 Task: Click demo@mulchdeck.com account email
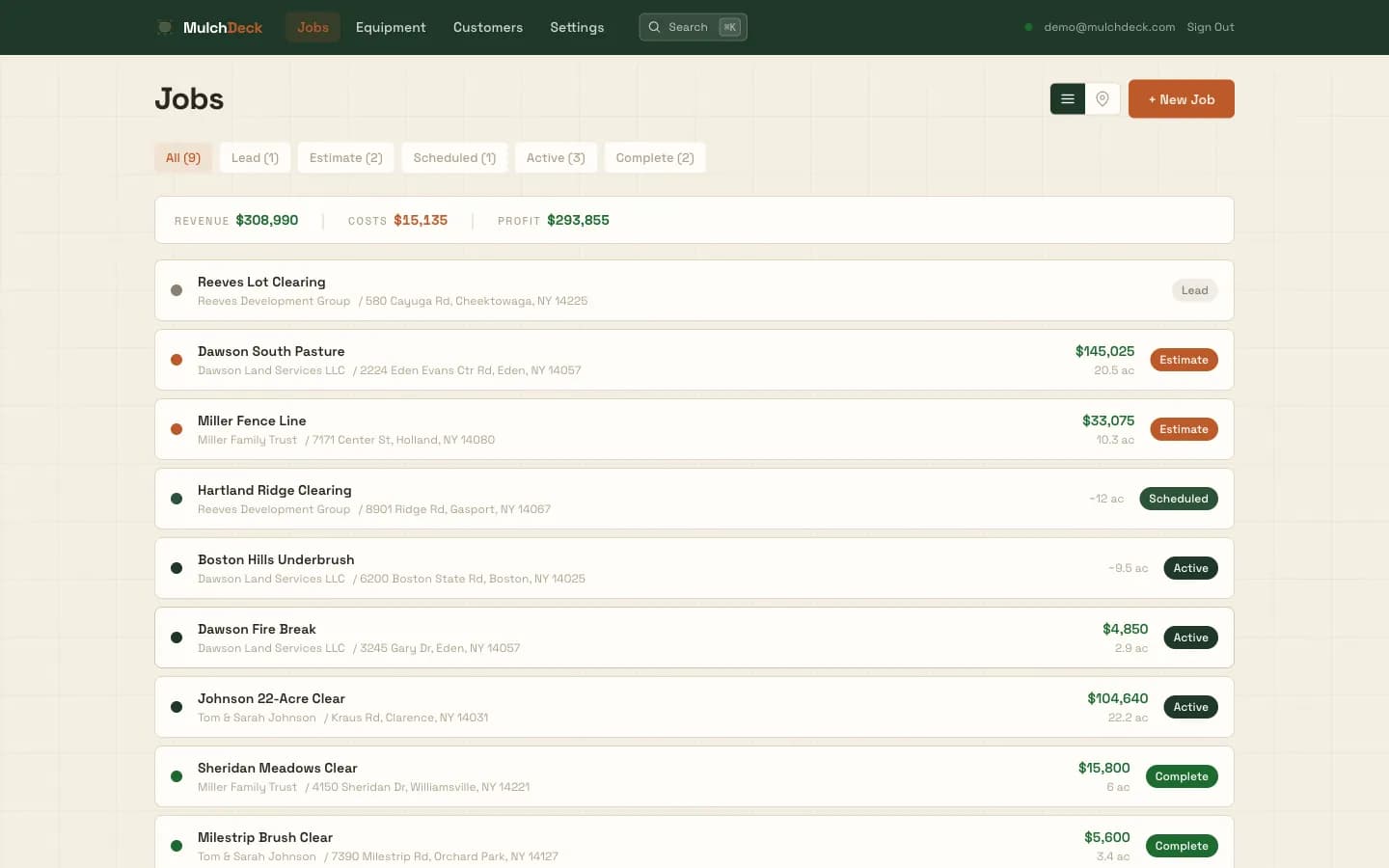[1109, 27]
